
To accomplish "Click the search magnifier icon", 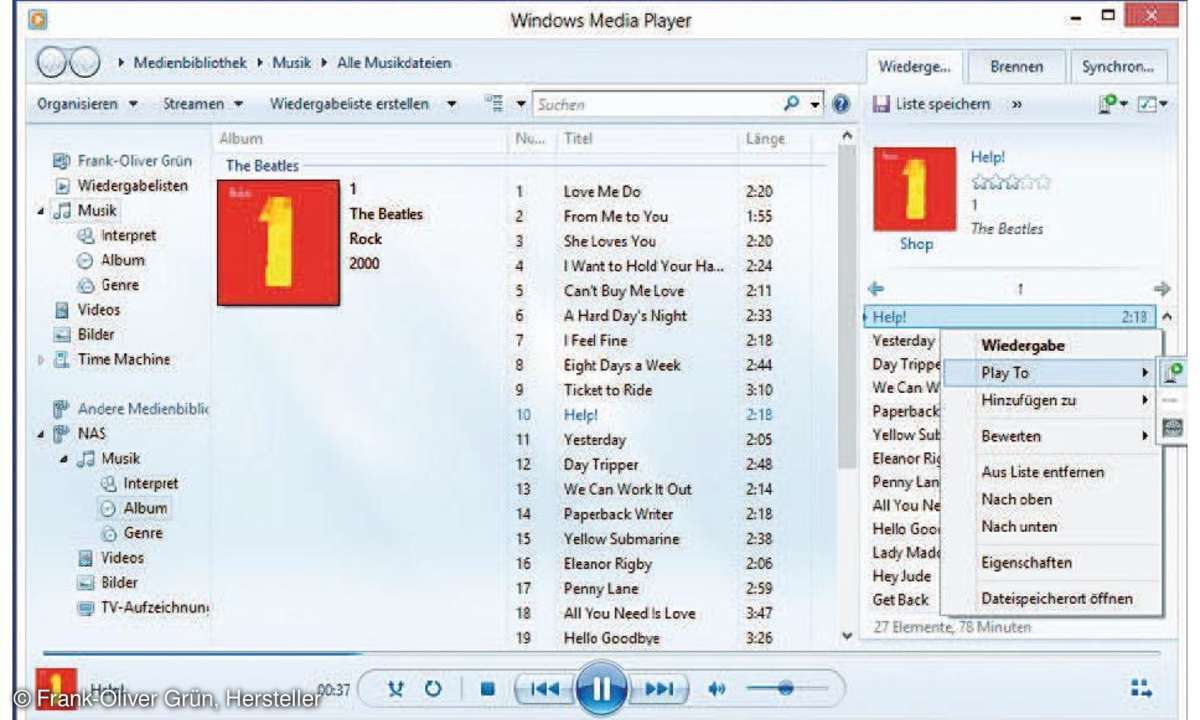I will [791, 103].
